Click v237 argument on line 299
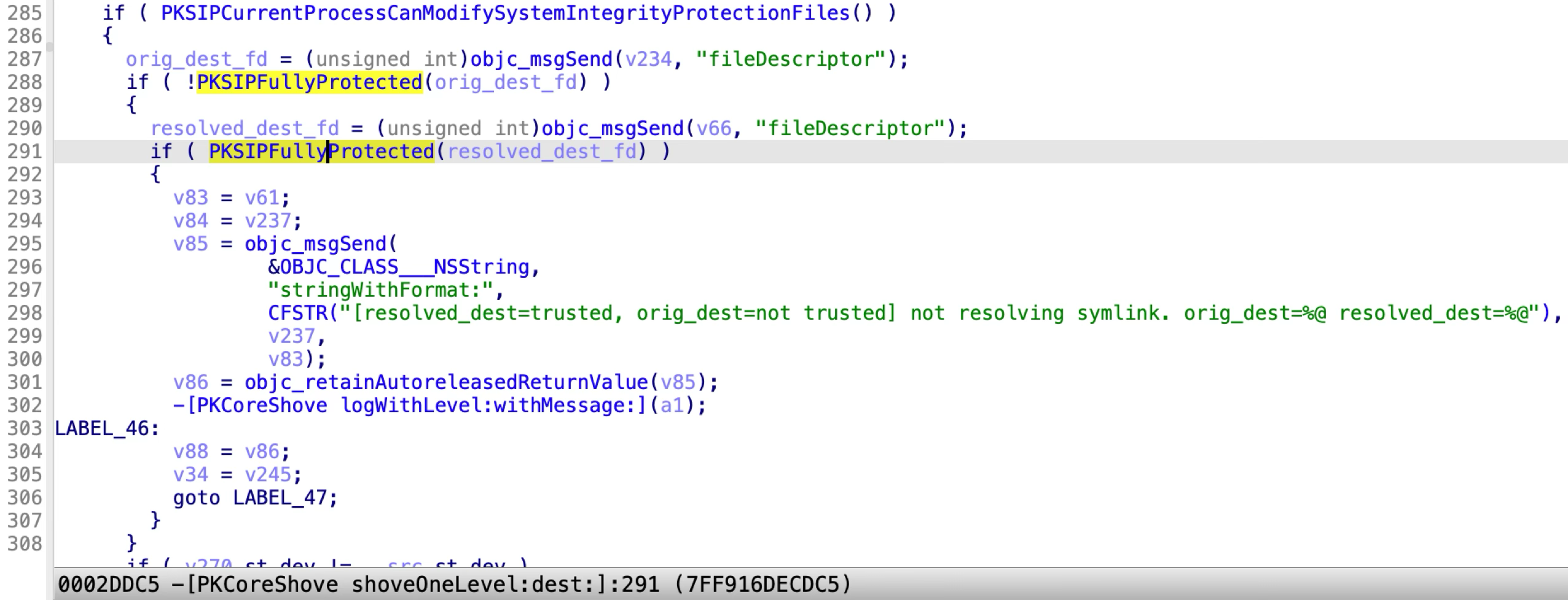1568x600 pixels. pyautogui.click(x=291, y=336)
